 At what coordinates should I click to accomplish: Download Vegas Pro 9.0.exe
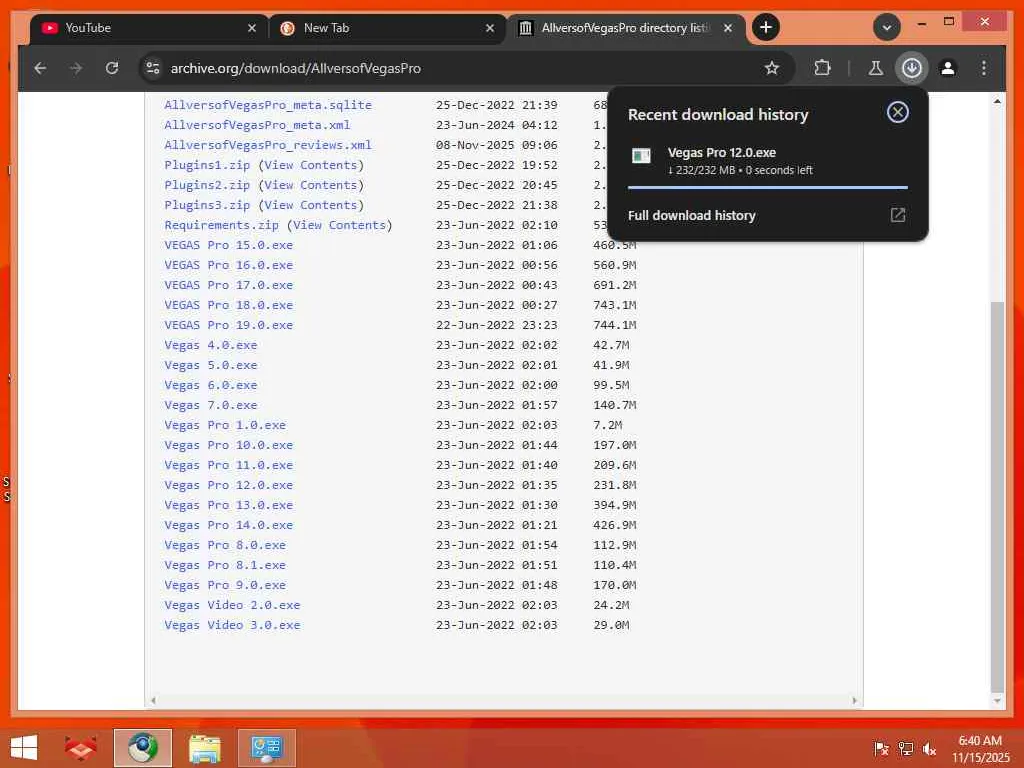(225, 585)
